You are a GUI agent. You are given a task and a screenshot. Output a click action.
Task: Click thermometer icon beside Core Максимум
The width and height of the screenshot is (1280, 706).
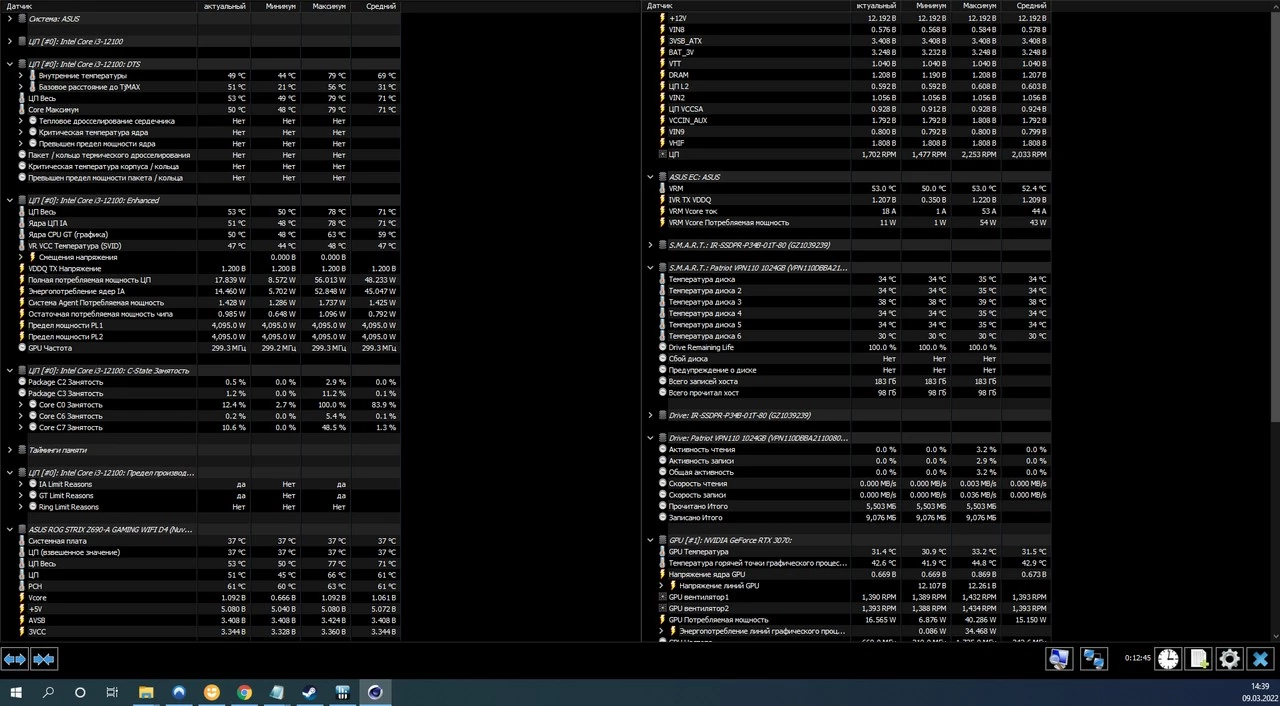[x=22, y=110]
